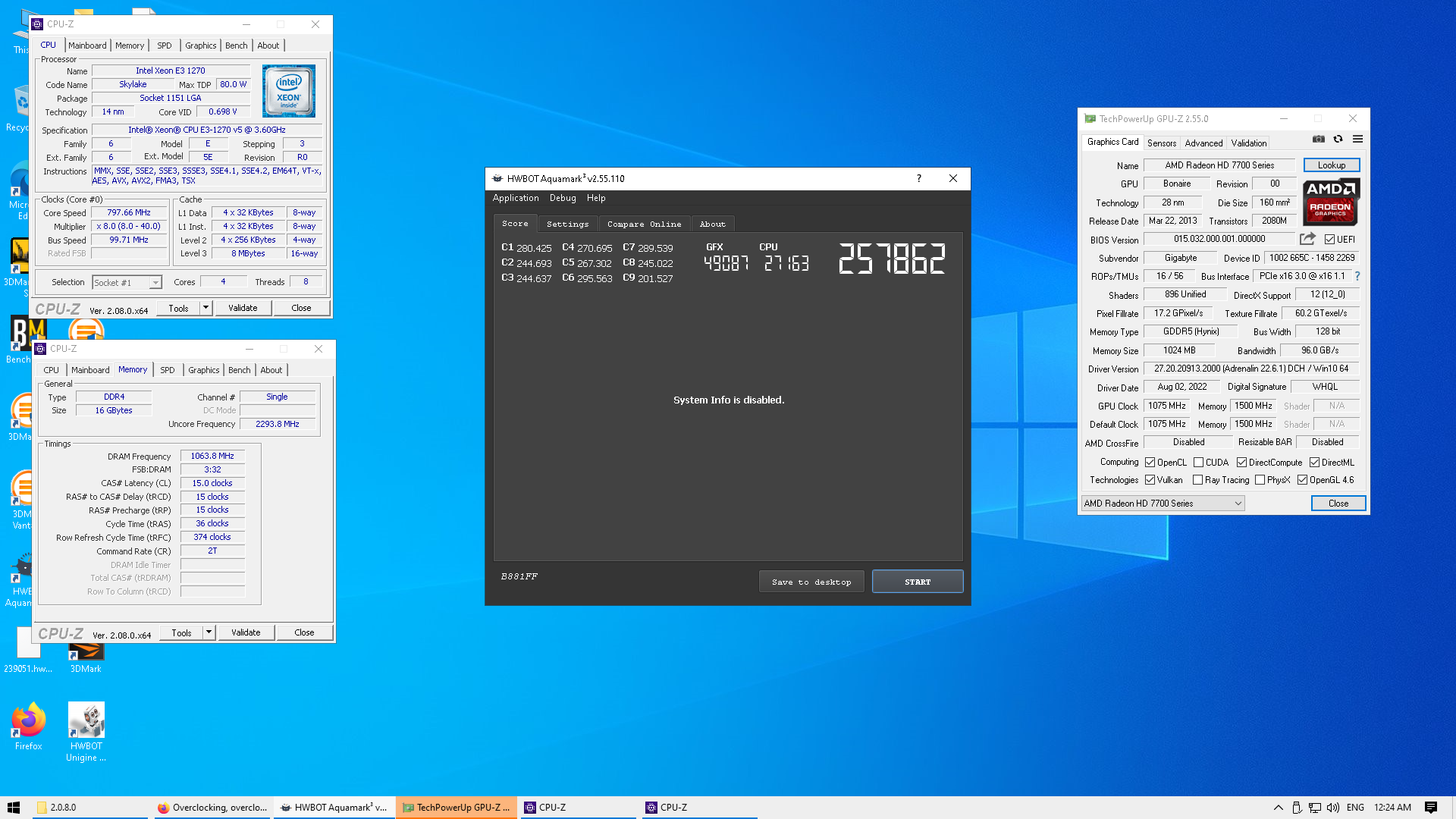
Task: Click the USB safely remove tray icon
Action: click(x=1297, y=808)
